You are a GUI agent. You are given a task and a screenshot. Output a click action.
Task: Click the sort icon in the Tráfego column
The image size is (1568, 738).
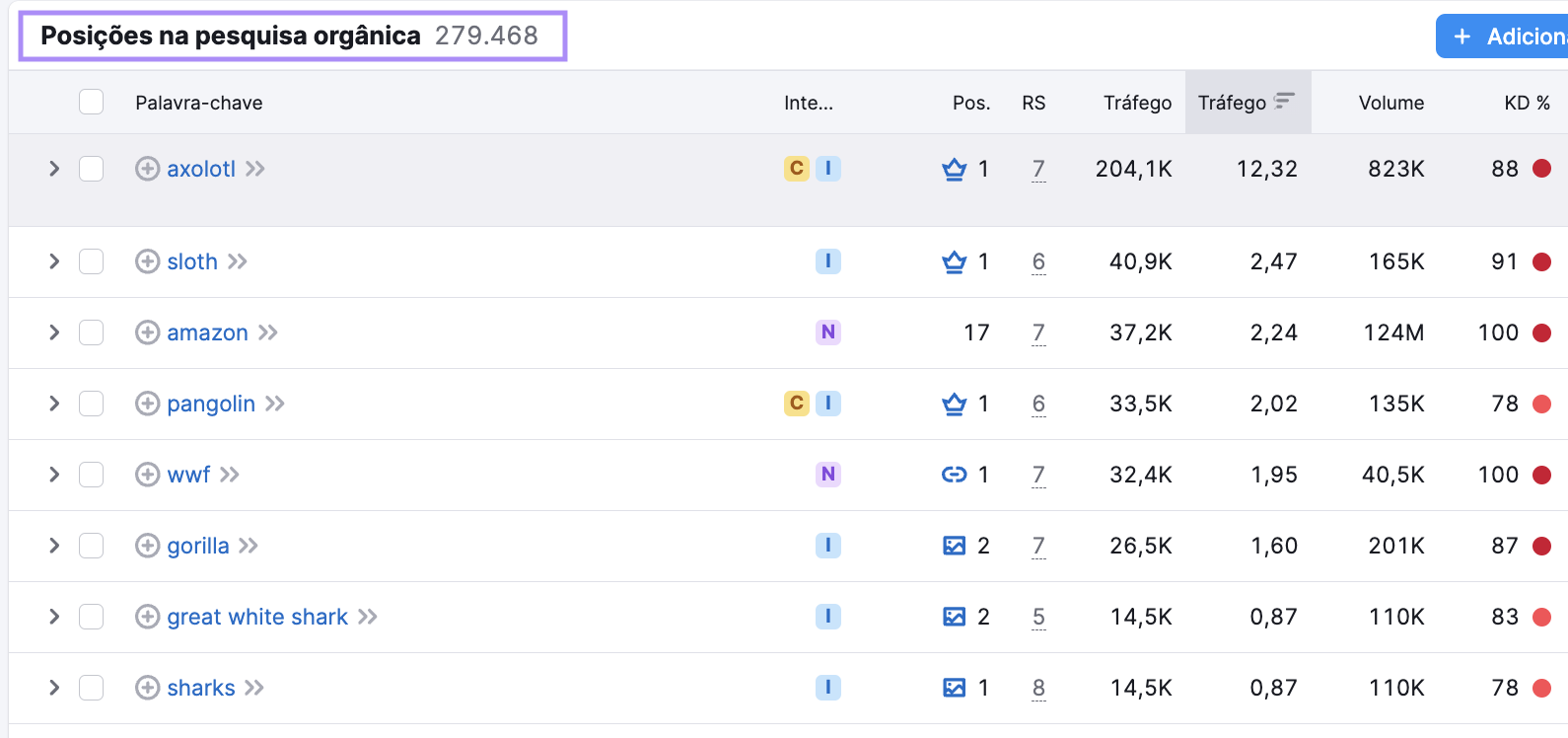(x=1284, y=102)
